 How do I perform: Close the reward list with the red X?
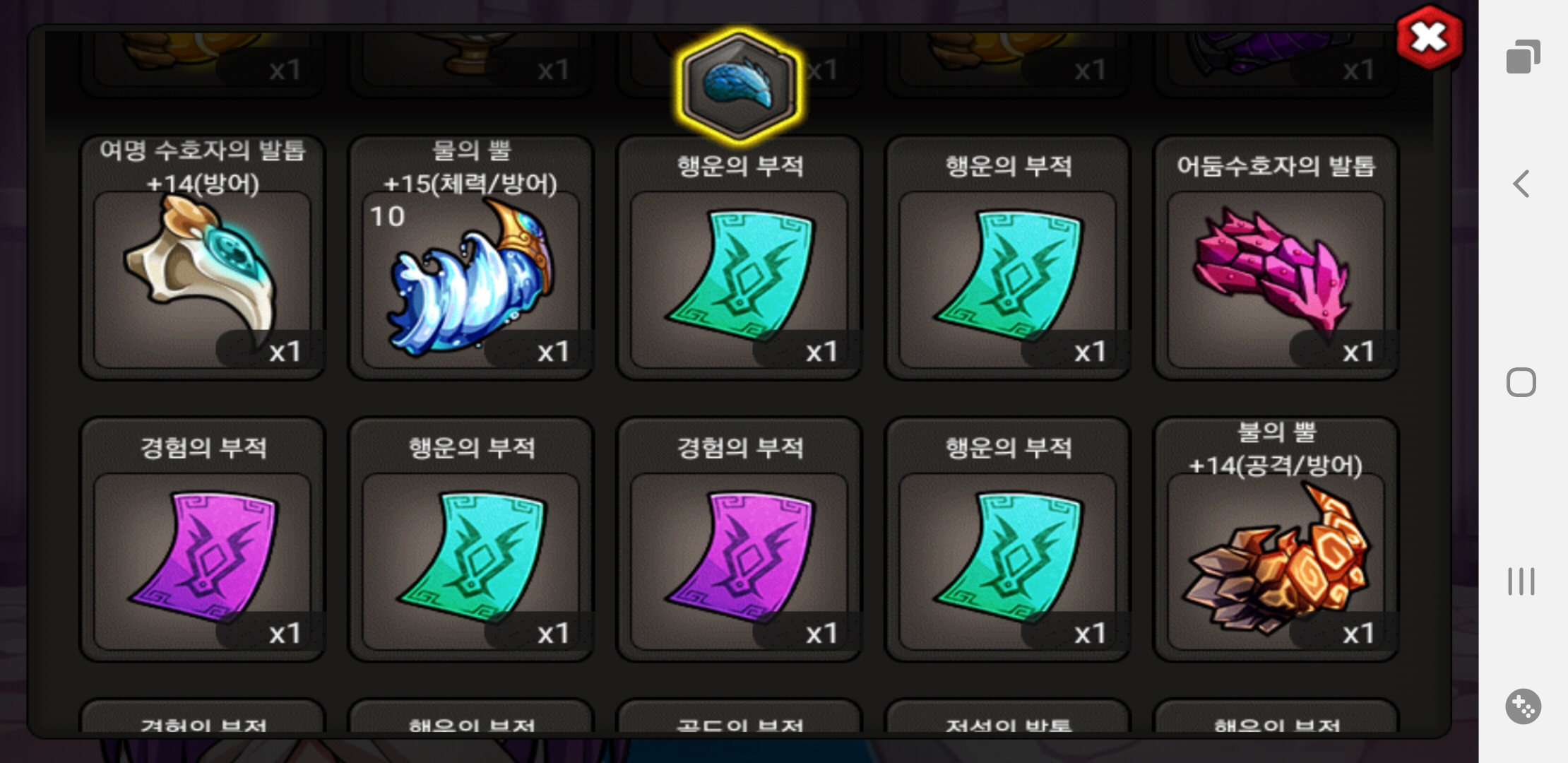1429,37
